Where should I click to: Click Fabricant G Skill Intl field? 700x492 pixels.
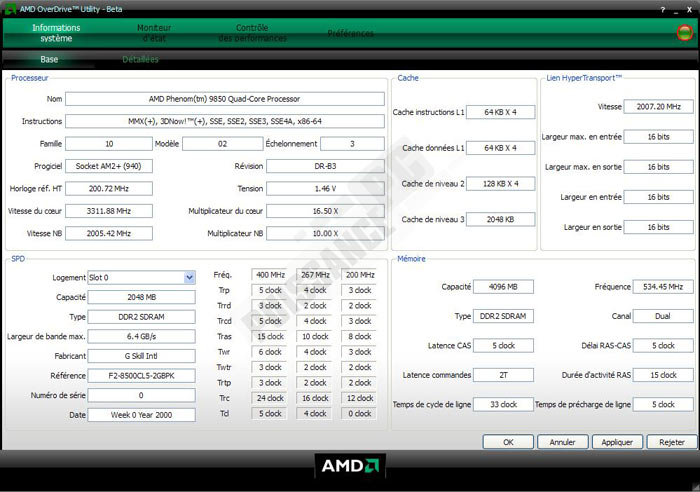click(x=142, y=356)
